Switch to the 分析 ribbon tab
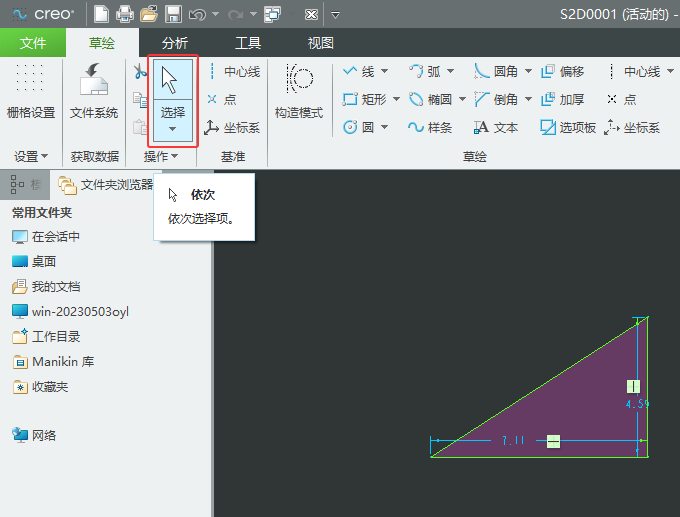Viewport: 680px width, 517px height. (x=175, y=43)
